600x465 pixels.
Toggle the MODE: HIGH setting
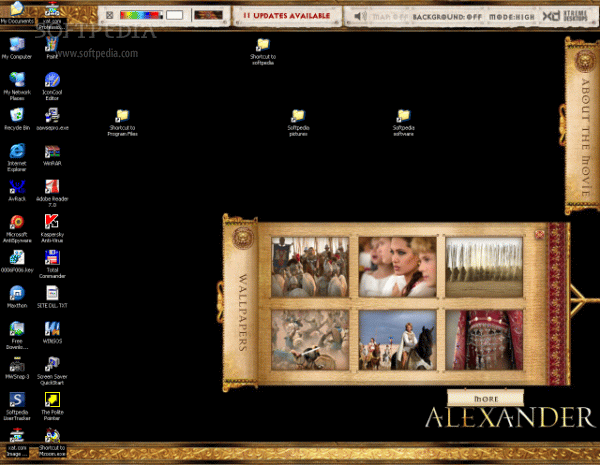point(512,17)
